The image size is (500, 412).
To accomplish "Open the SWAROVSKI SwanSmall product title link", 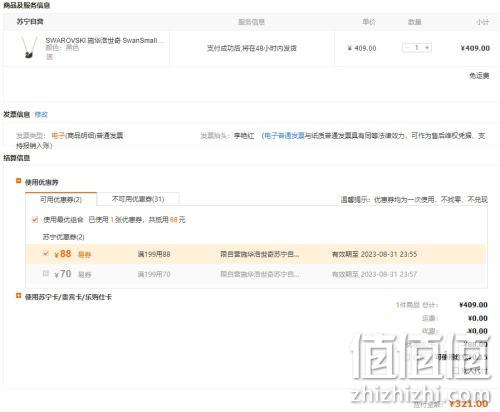I will [104, 41].
